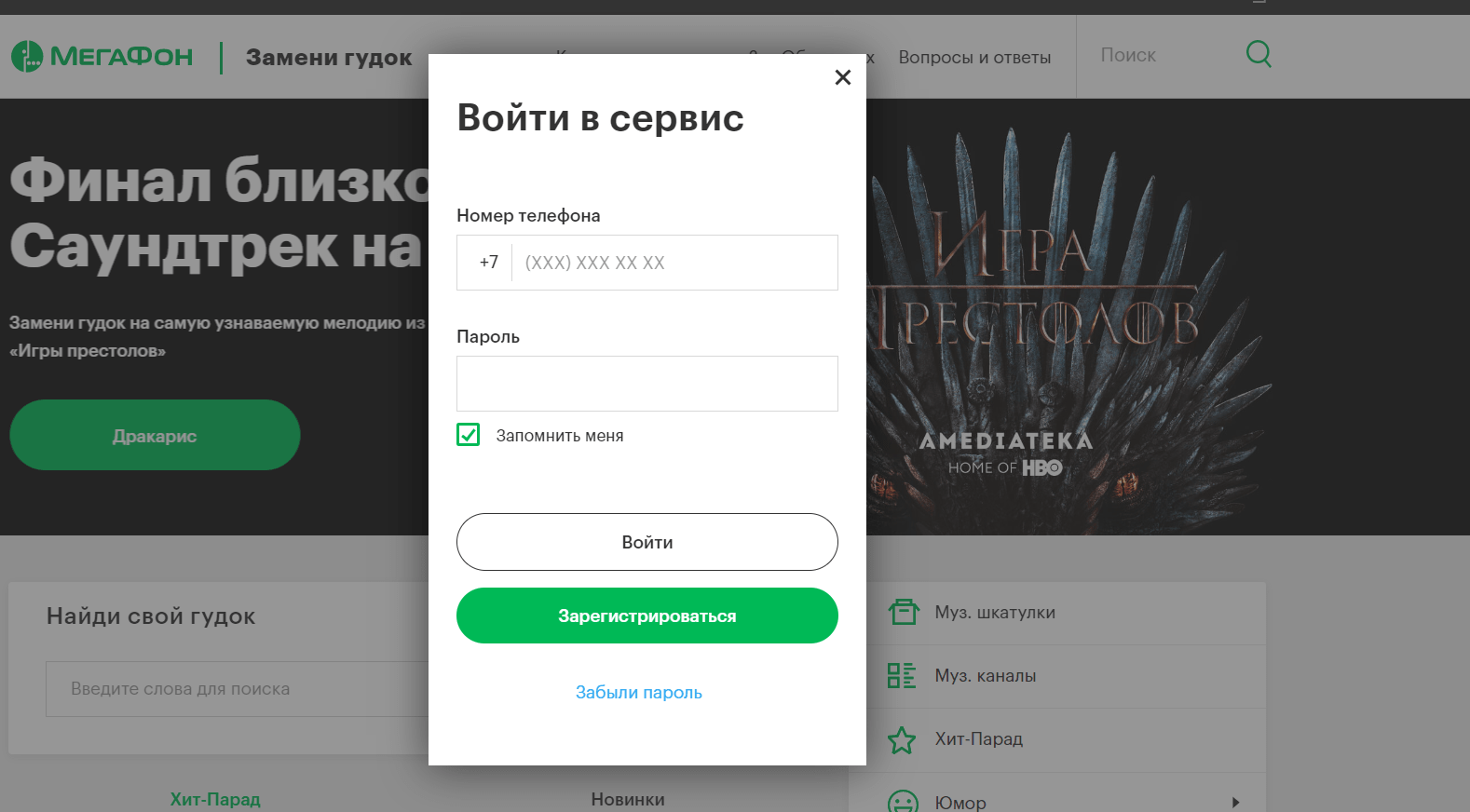Viewport: 1470px width, 812px height.
Task: Close the login dialog with X
Action: click(842, 77)
